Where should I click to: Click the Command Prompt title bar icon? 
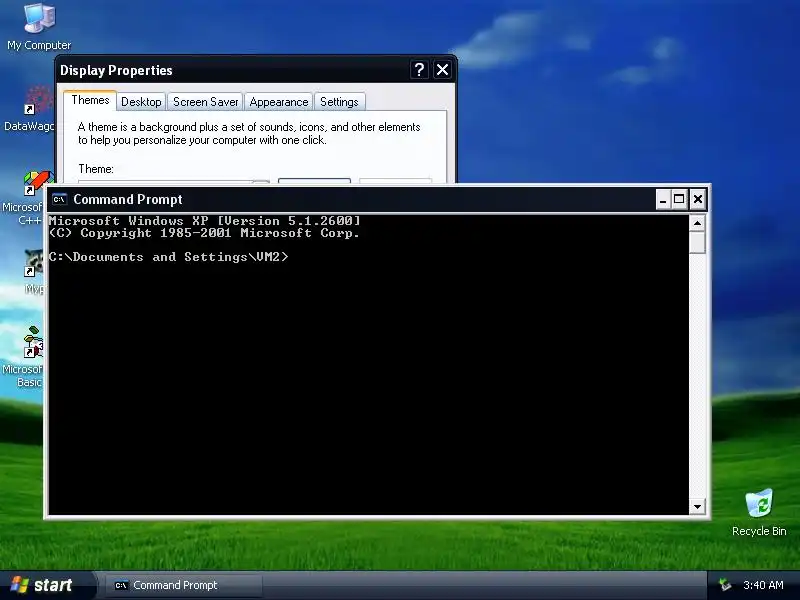click(x=60, y=199)
